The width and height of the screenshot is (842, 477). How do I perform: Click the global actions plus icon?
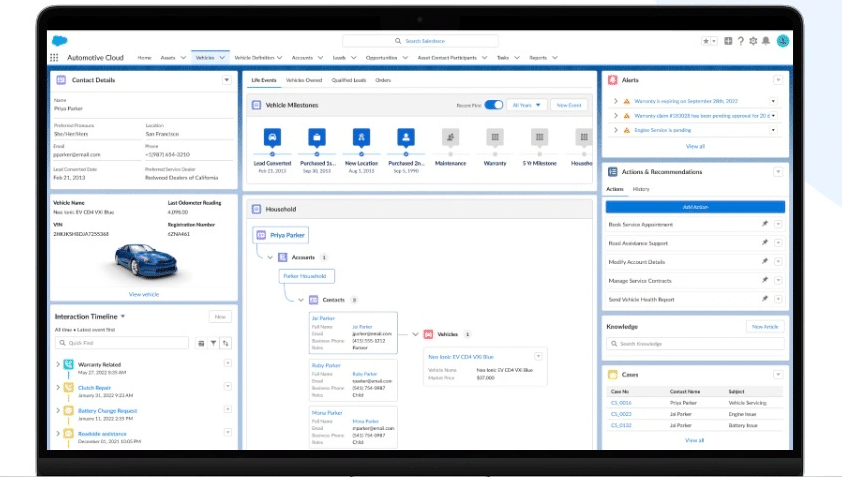(728, 41)
